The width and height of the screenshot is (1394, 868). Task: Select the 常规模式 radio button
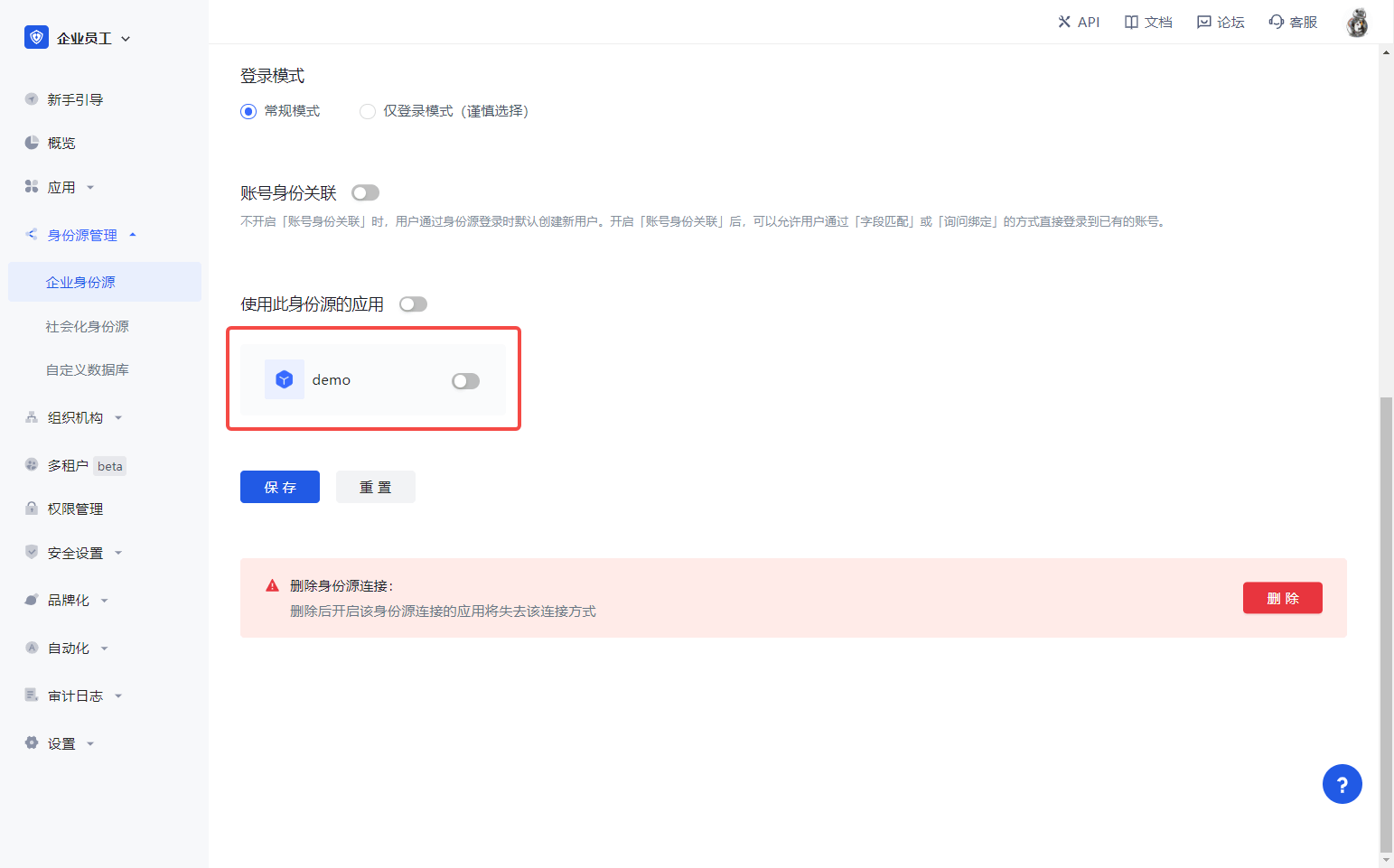248,111
